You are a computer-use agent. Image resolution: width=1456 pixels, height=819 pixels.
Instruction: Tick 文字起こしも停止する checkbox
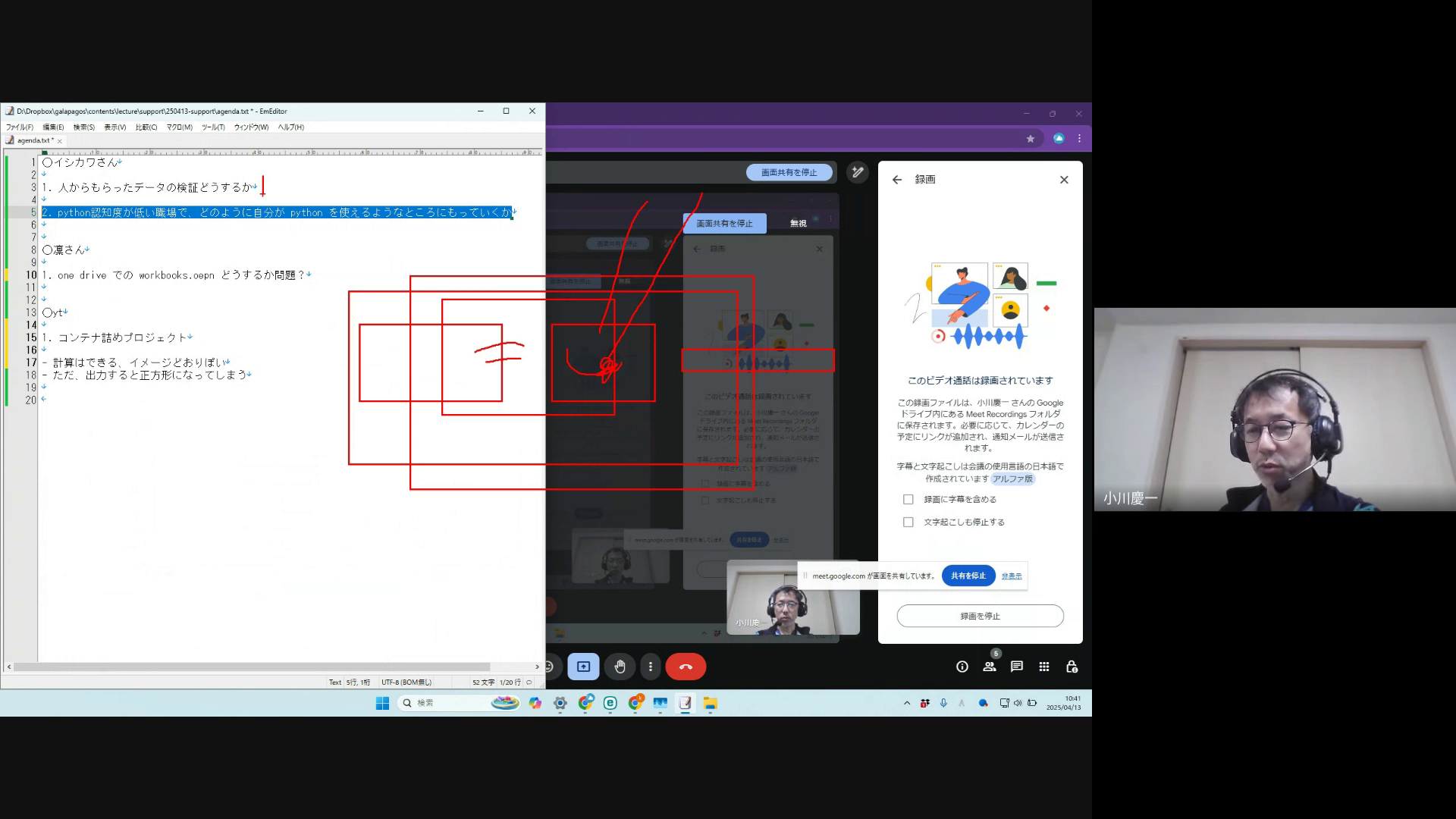coord(908,522)
